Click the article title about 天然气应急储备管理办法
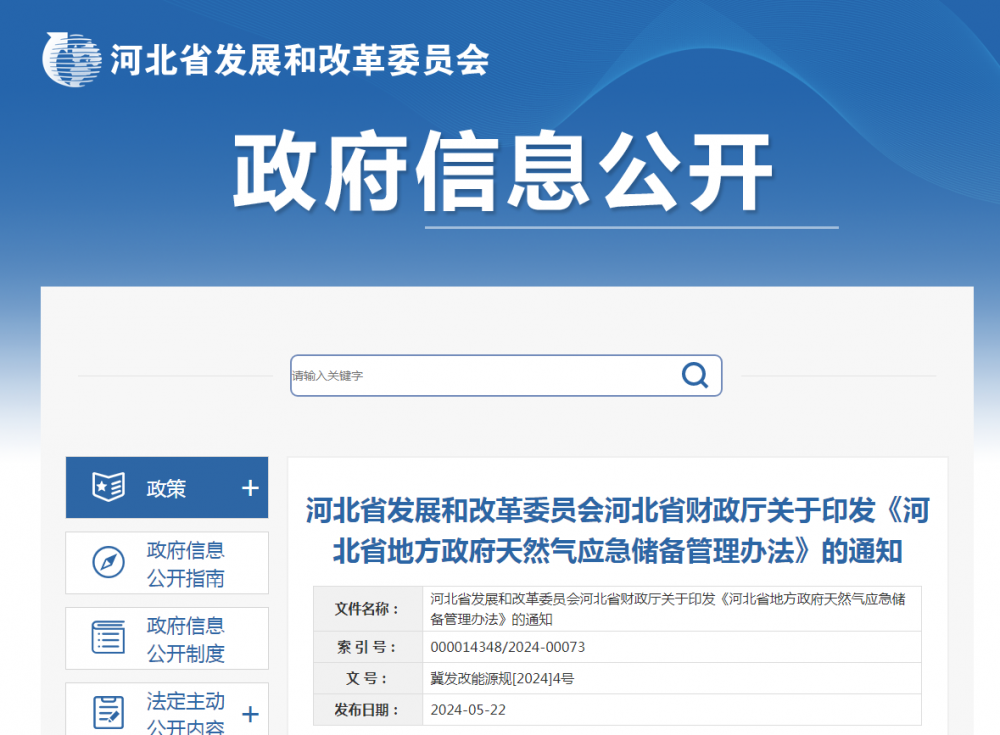Screen dimensions: 1000x735 617,531
